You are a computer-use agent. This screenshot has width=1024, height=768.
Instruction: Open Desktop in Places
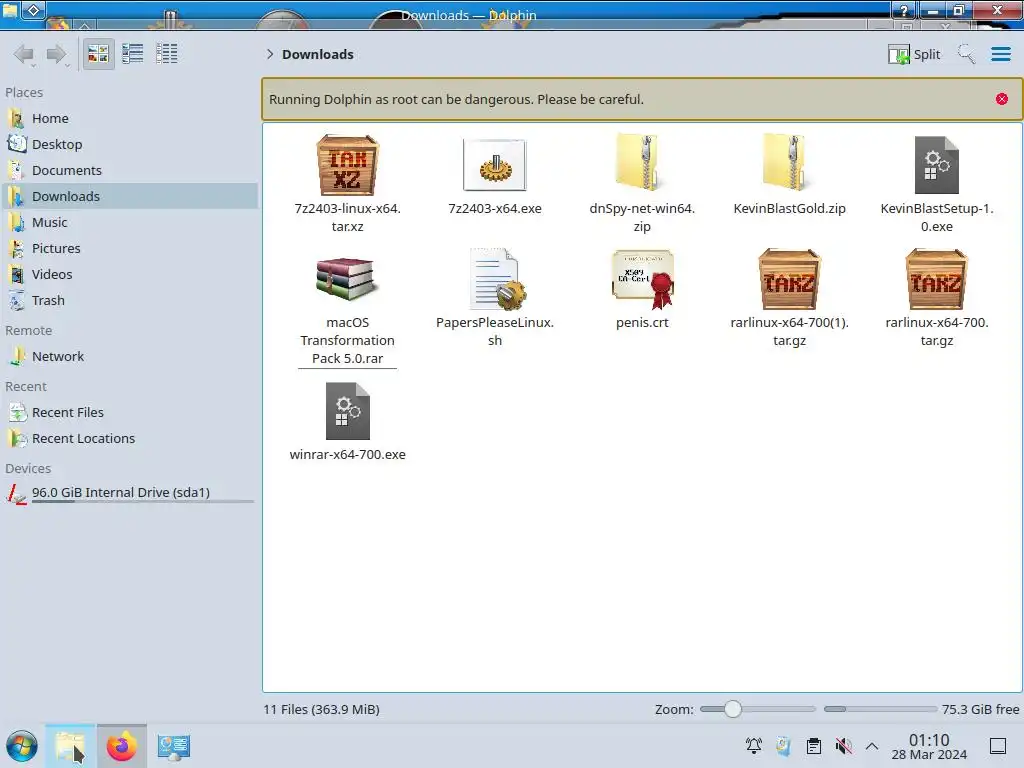(x=129, y=144)
